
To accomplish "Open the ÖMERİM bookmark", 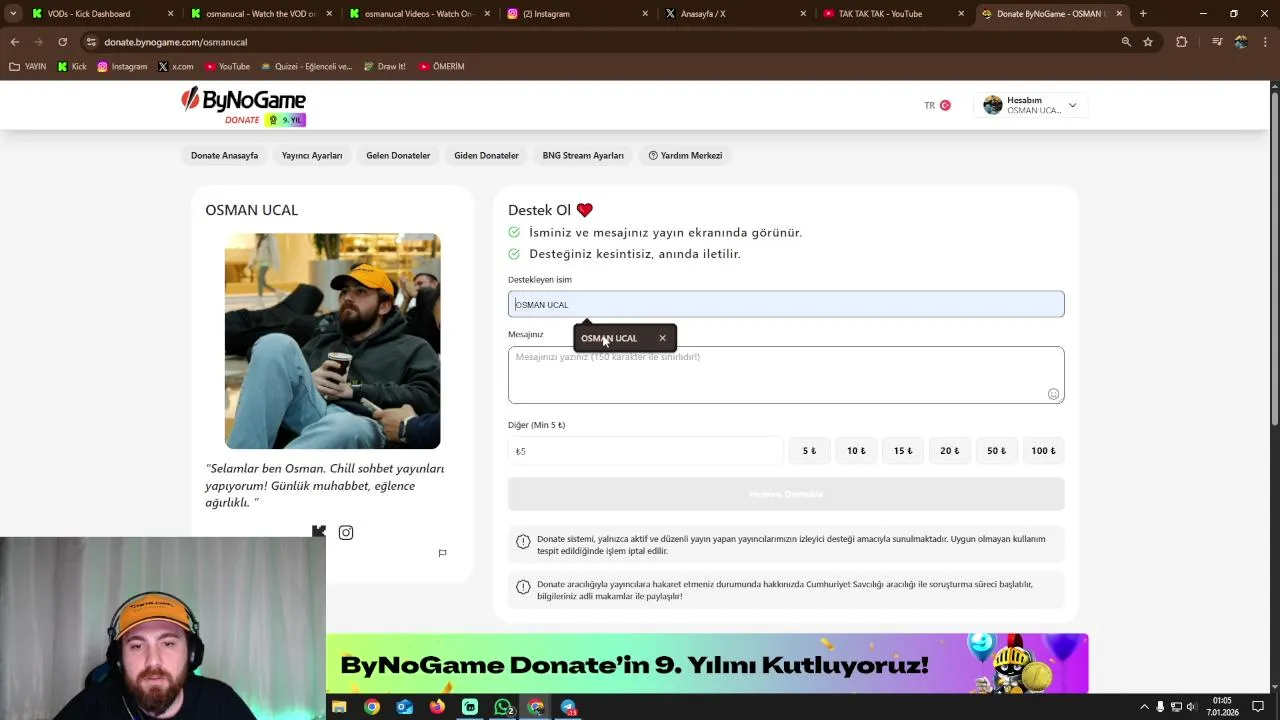I will coord(441,66).
